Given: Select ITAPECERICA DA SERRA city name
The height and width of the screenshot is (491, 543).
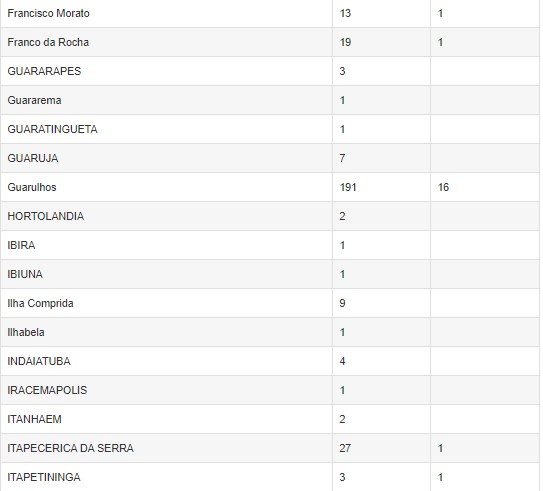Looking at the screenshot, I should click(71, 448).
